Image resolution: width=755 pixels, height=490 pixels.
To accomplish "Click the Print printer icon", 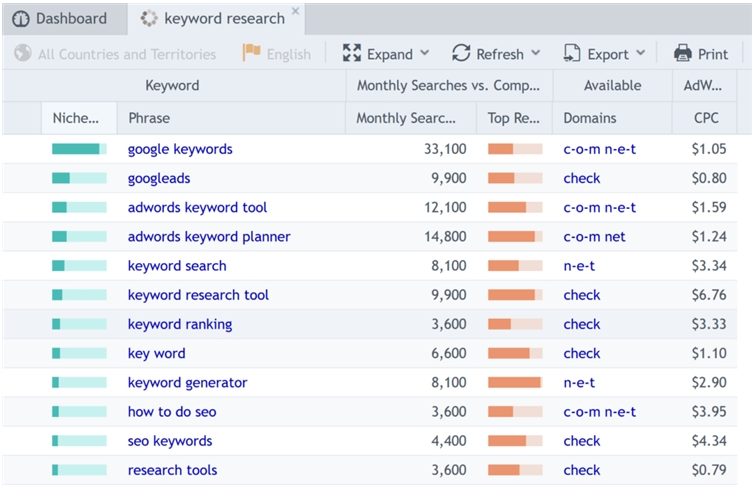I will coord(683,54).
